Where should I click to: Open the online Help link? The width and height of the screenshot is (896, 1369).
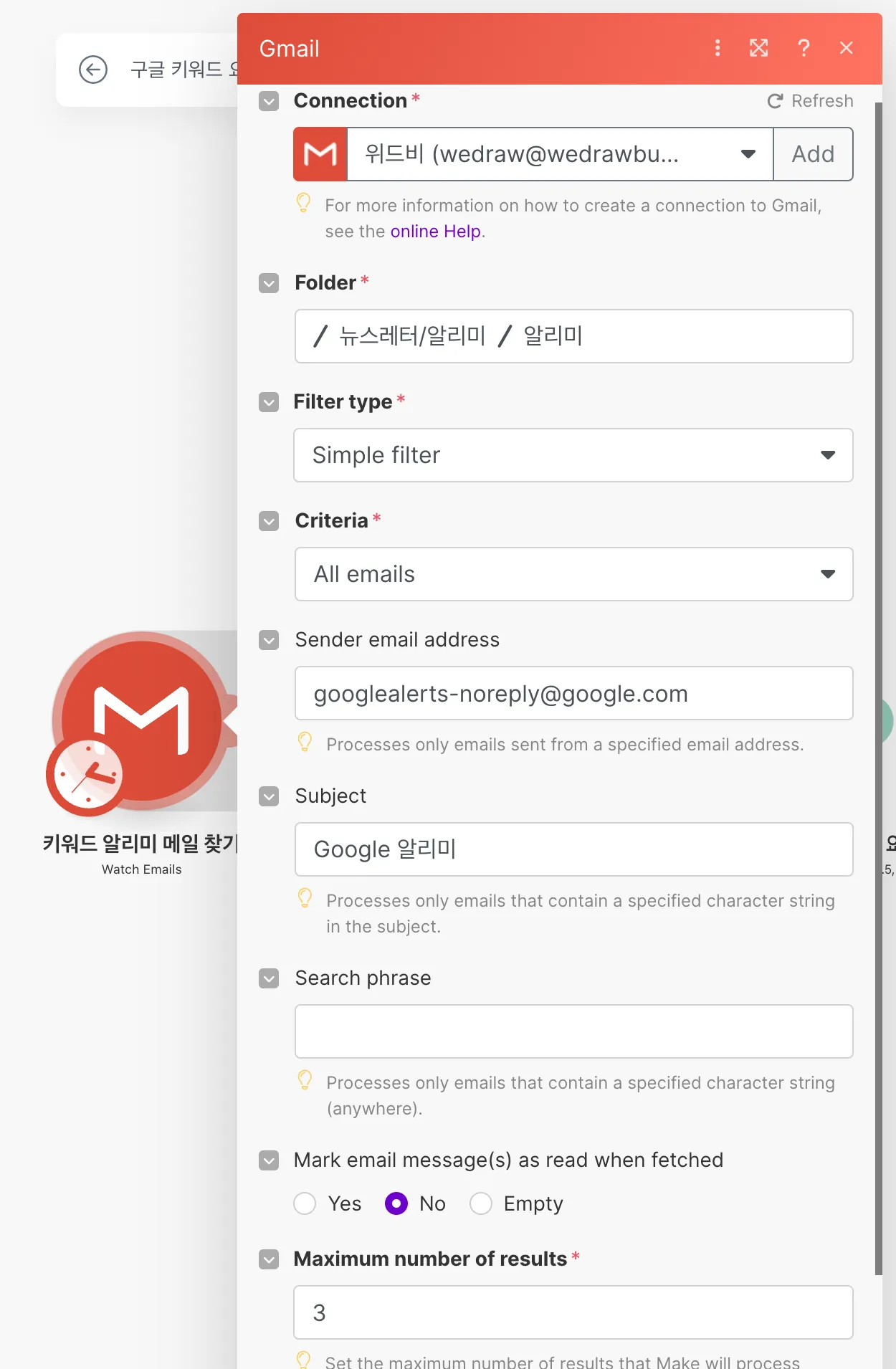[x=436, y=232]
